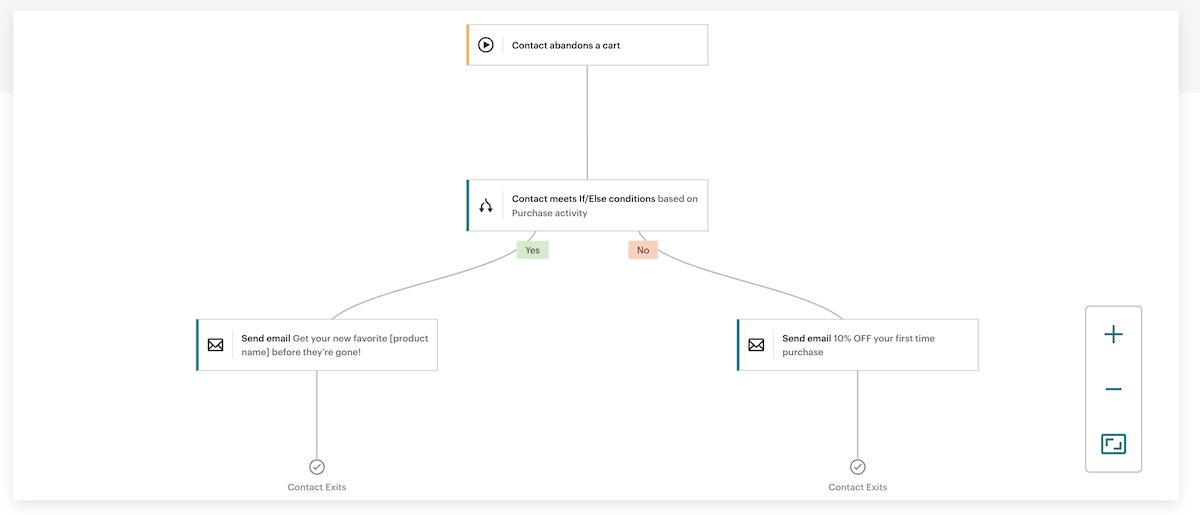Click the left Contact Exits checkmark
Screen dimensions: 1200x515
317,467
